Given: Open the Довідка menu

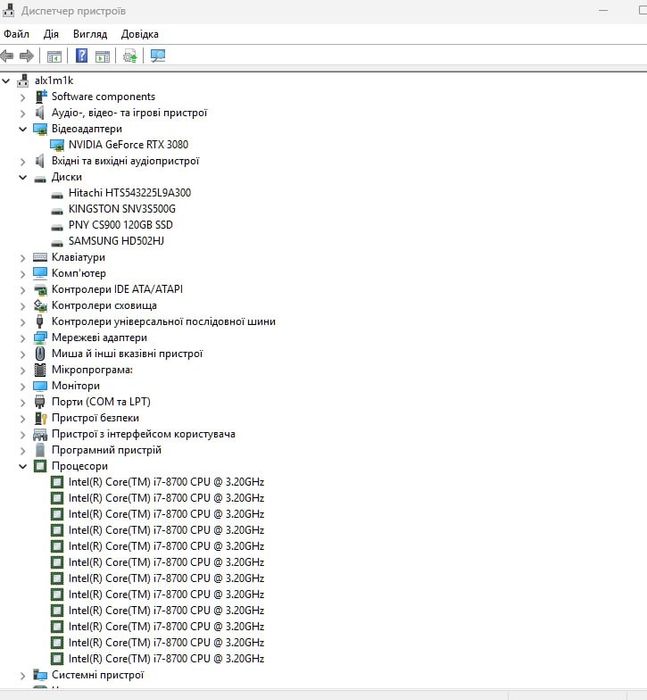Looking at the screenshot, I should (139, 34).
